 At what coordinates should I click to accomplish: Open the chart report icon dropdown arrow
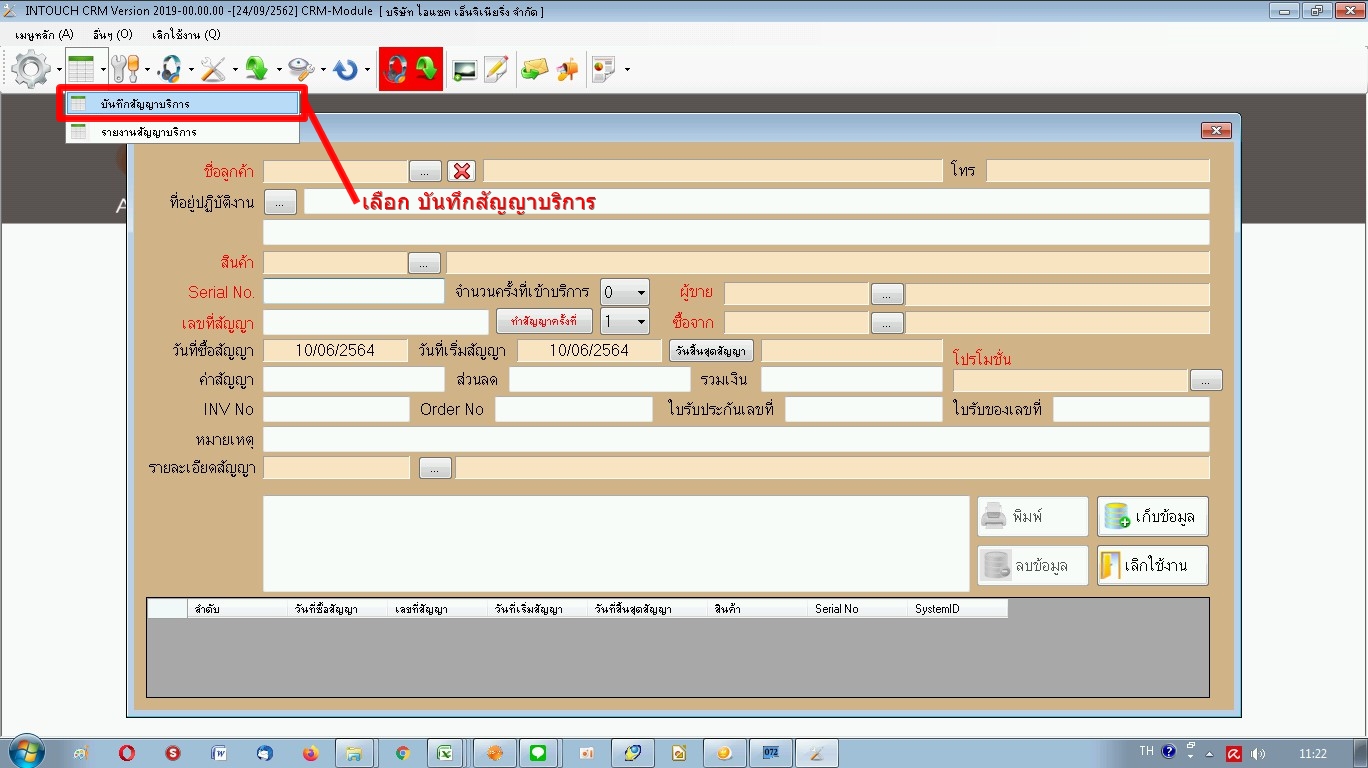pos(627,70)
